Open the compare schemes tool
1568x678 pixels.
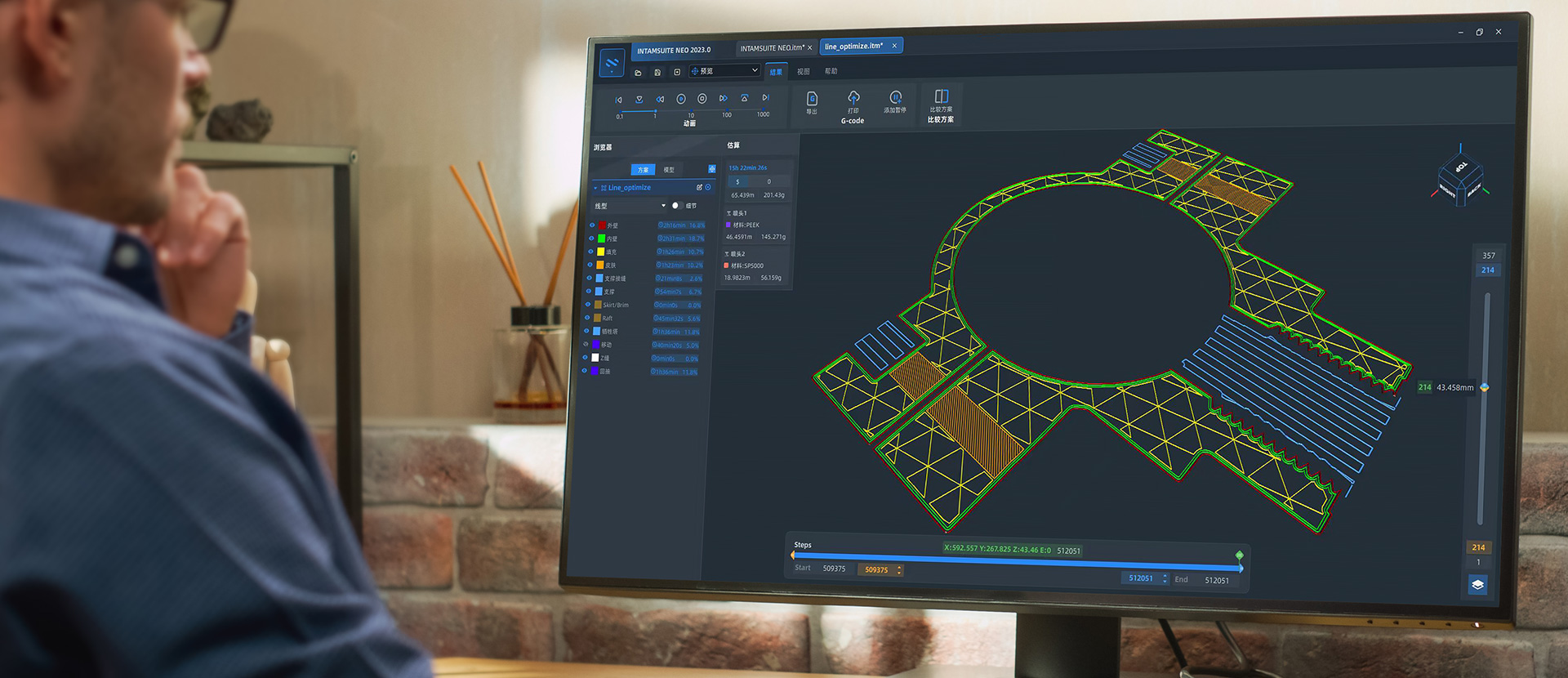[941, 97]
